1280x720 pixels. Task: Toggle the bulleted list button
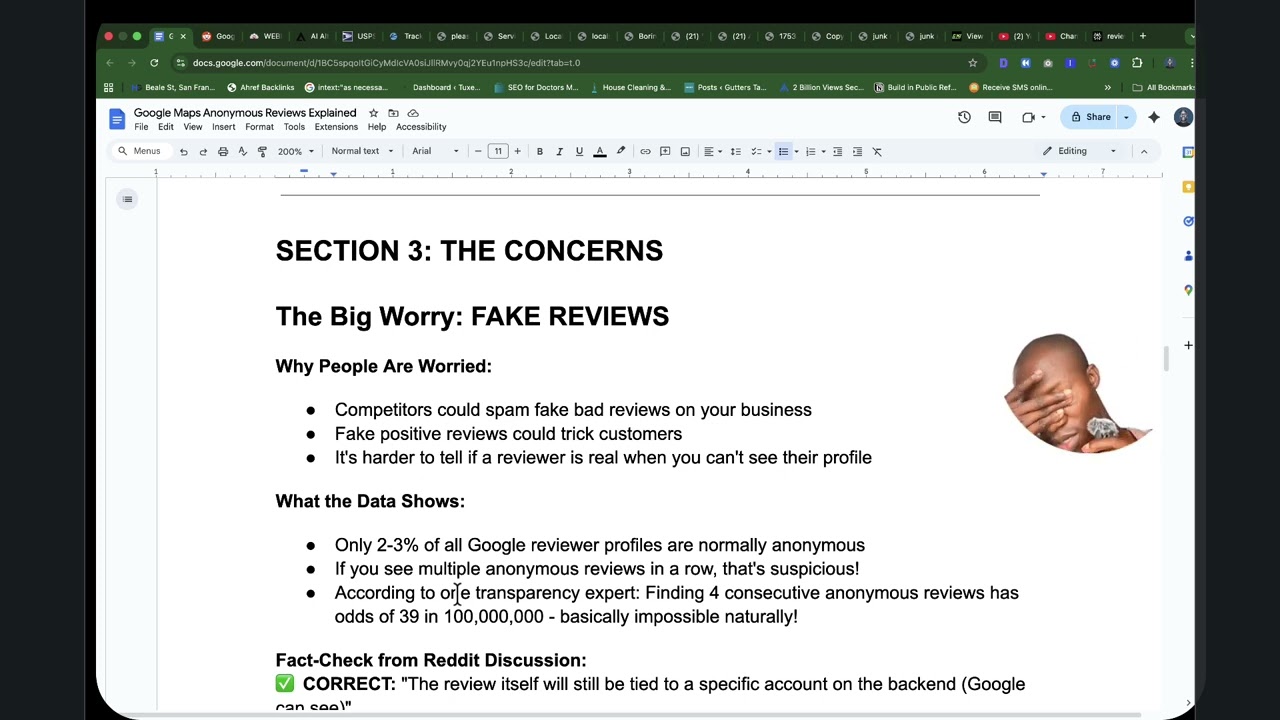click(x=783, y=151)
